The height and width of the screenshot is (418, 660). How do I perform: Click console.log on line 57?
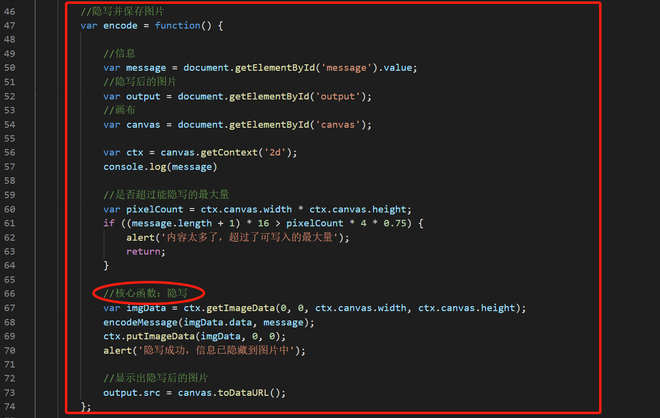click(135, 167)
